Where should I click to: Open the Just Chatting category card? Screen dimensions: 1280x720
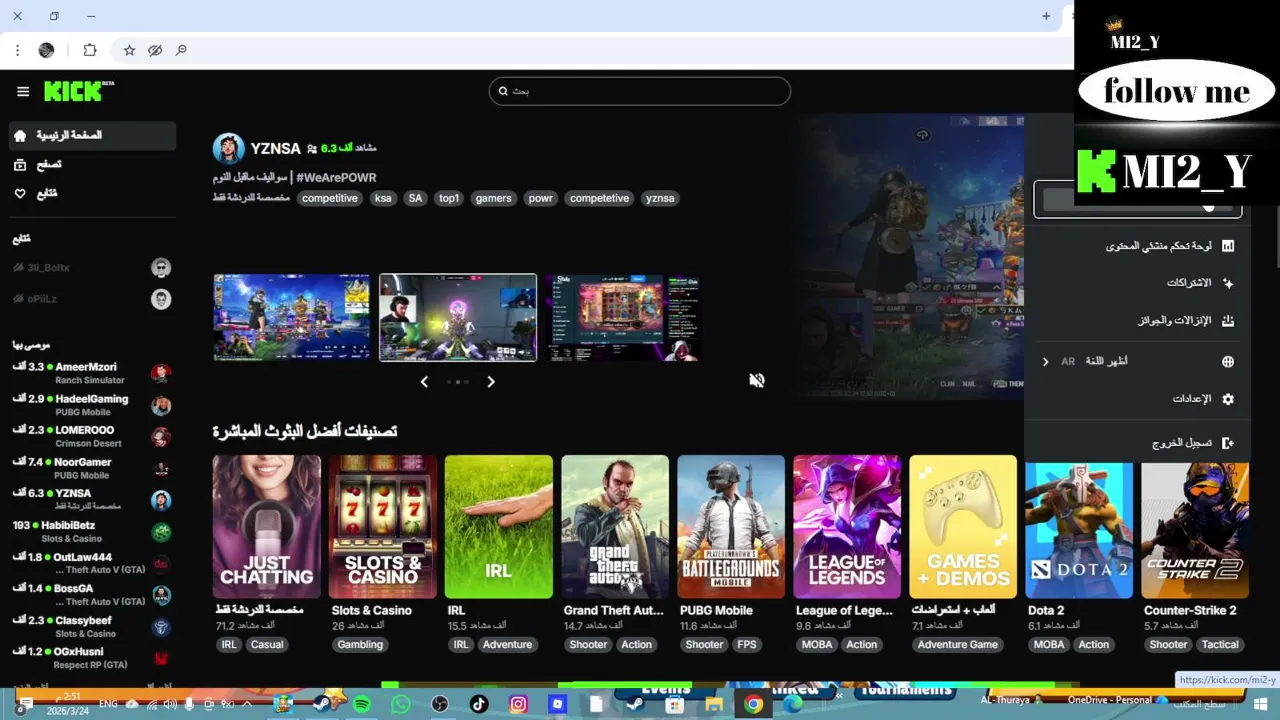pos(266,527)
